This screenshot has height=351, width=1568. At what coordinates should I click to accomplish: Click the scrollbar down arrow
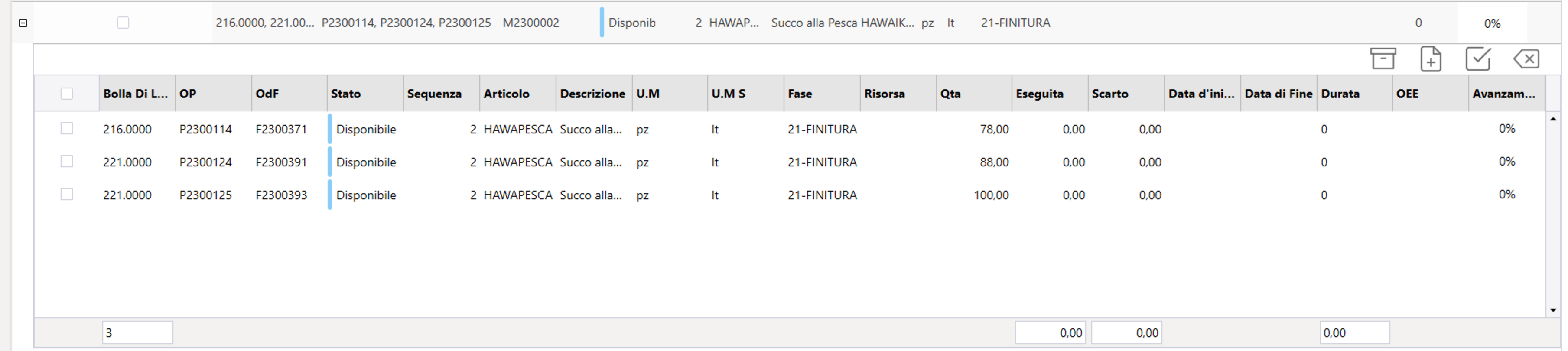1553,310
